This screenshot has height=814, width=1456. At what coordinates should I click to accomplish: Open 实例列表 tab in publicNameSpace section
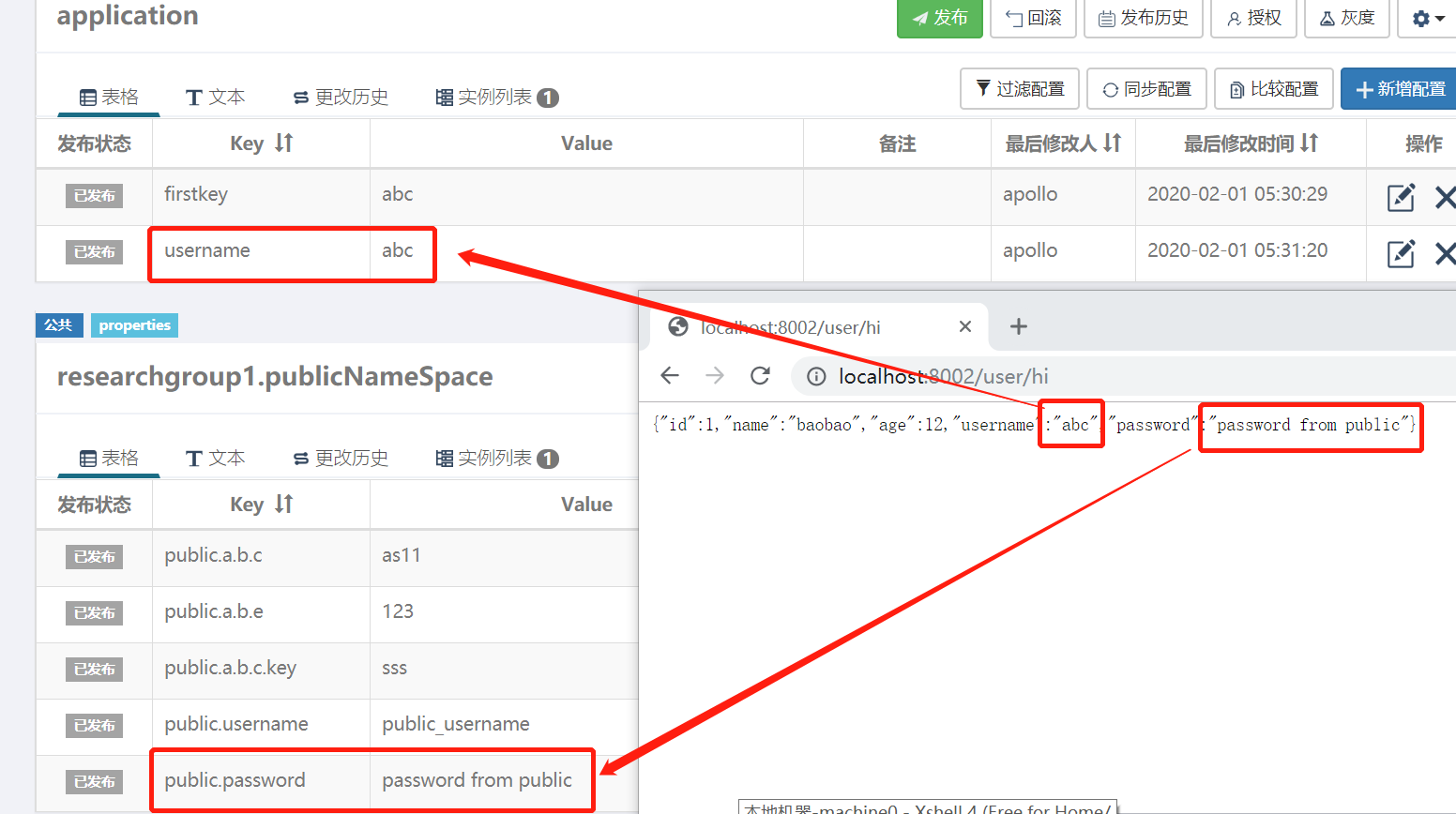click(x=496, y=458)
